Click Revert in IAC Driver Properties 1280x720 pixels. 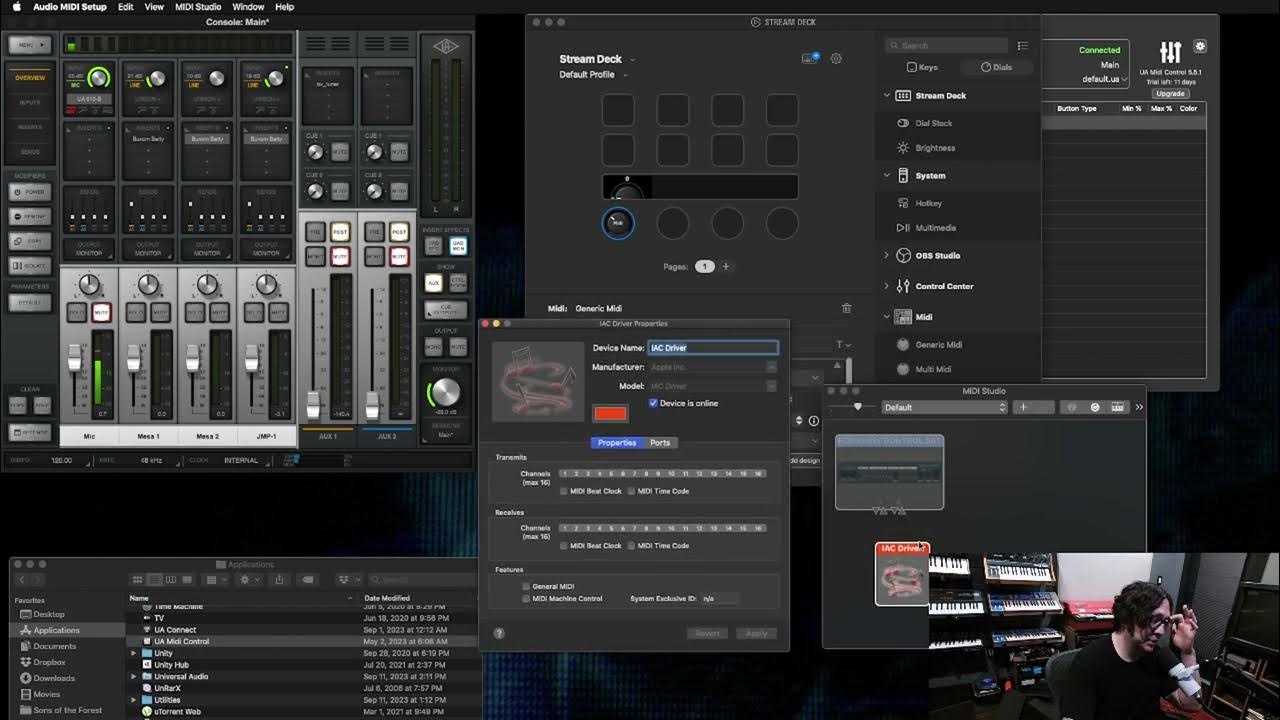(x=707, y=633)
